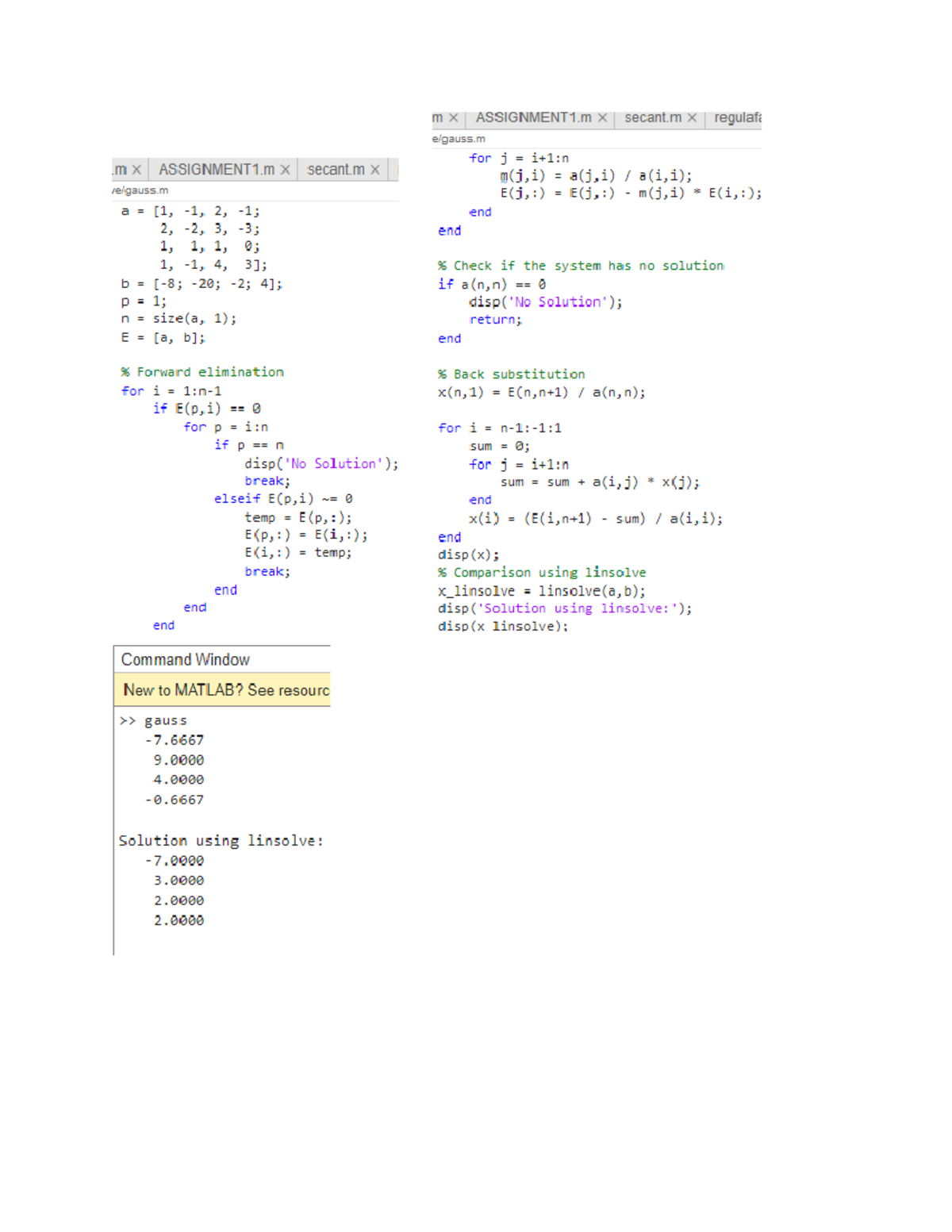This screenshot has height=1232, width=952.
Task: Click the Command Window title bar
Action: [222, 659]
